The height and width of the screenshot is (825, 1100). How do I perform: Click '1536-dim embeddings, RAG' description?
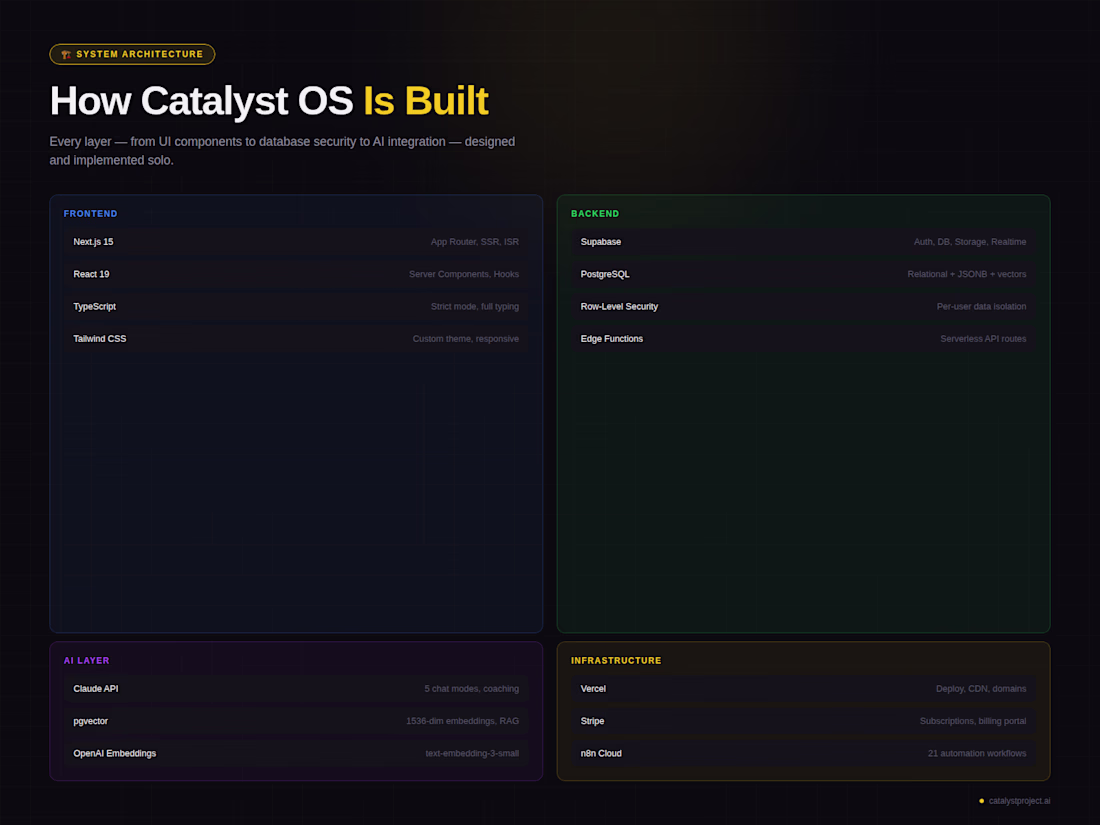[x=462, y=721]
